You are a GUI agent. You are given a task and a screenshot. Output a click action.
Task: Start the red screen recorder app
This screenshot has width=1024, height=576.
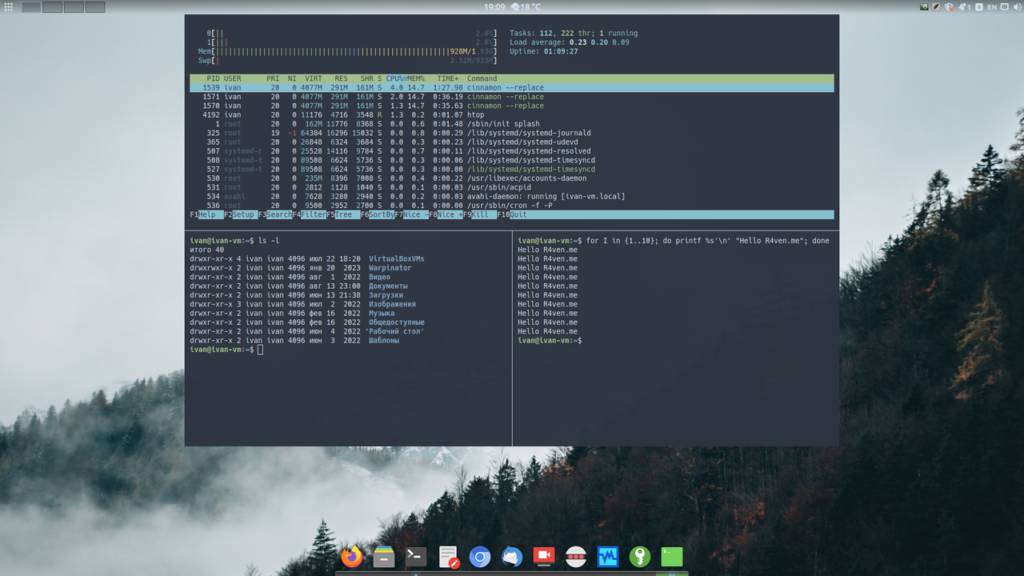point(543,557)
